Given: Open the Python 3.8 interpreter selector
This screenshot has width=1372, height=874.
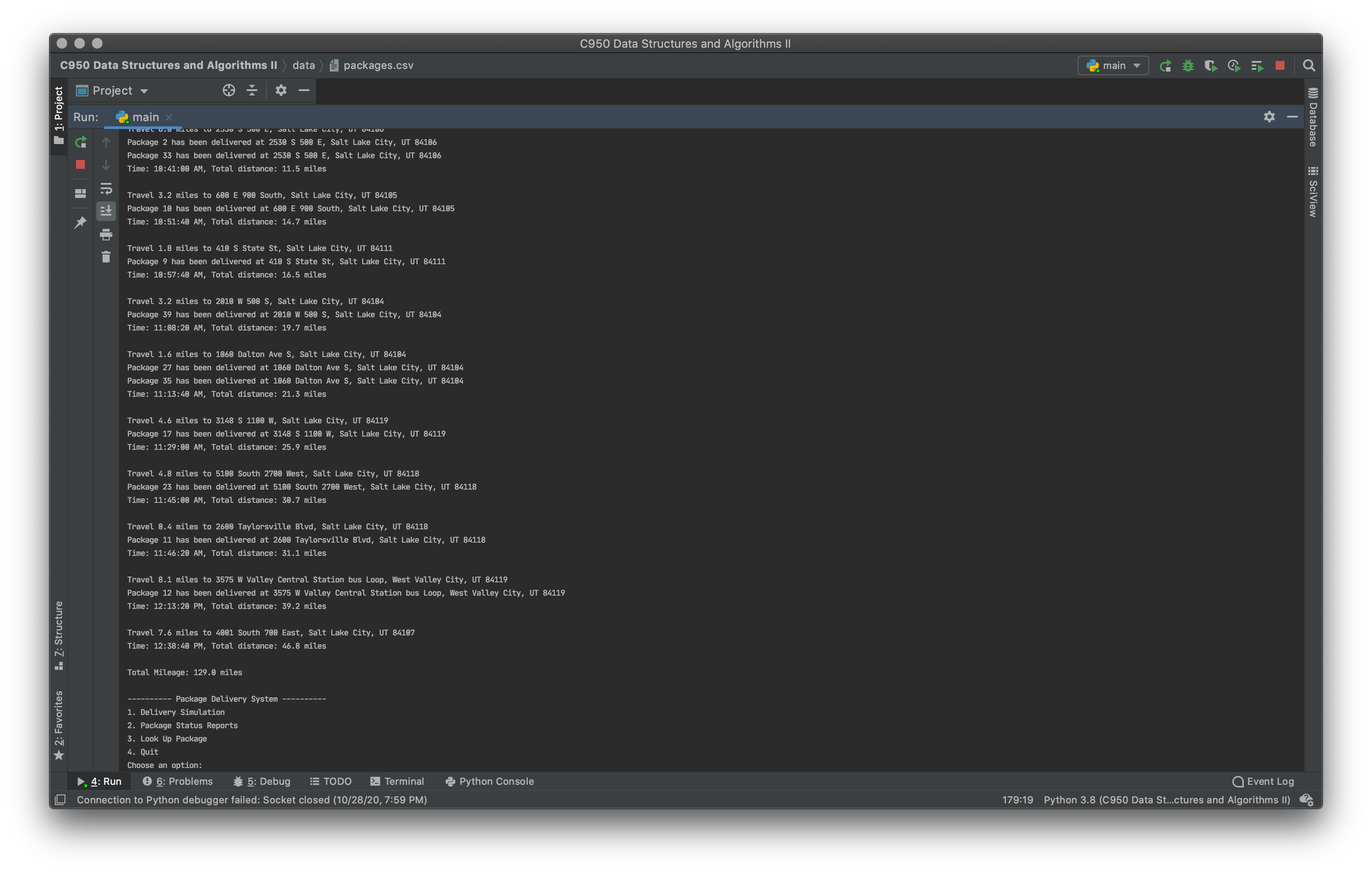Looking at the screenshot, I should click(1166, 799).
